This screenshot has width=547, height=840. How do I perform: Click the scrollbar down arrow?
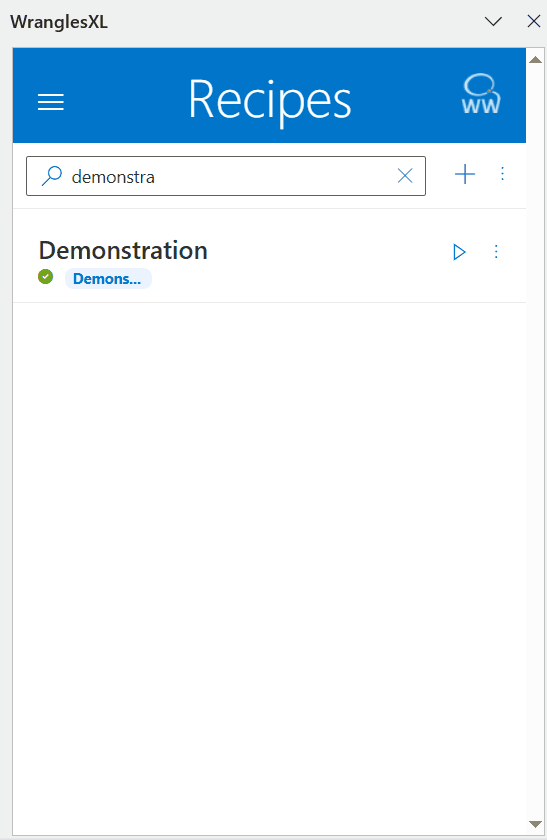tap(535, 824)
